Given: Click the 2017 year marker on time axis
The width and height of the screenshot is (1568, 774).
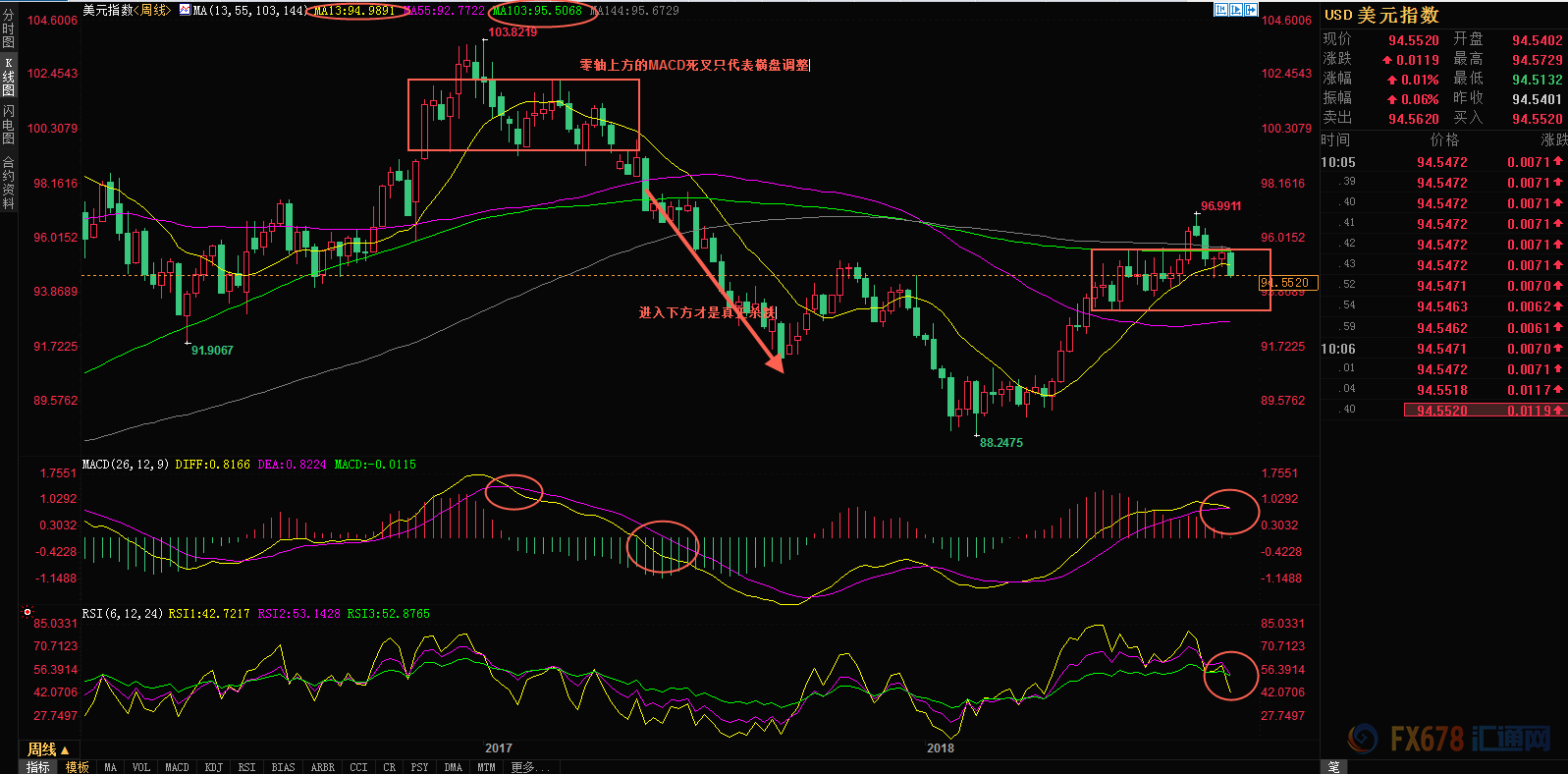Looking at the screenshot, I should pyautogui.click(x=499, y=748).
